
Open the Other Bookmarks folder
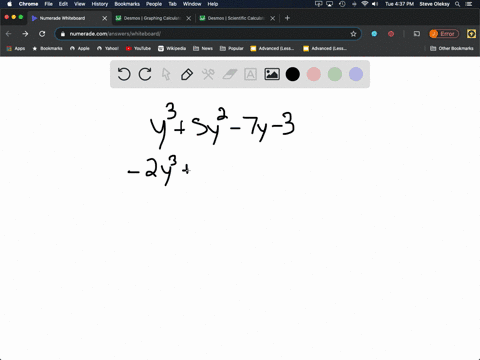pyautogui.click(x=452, y=48)
